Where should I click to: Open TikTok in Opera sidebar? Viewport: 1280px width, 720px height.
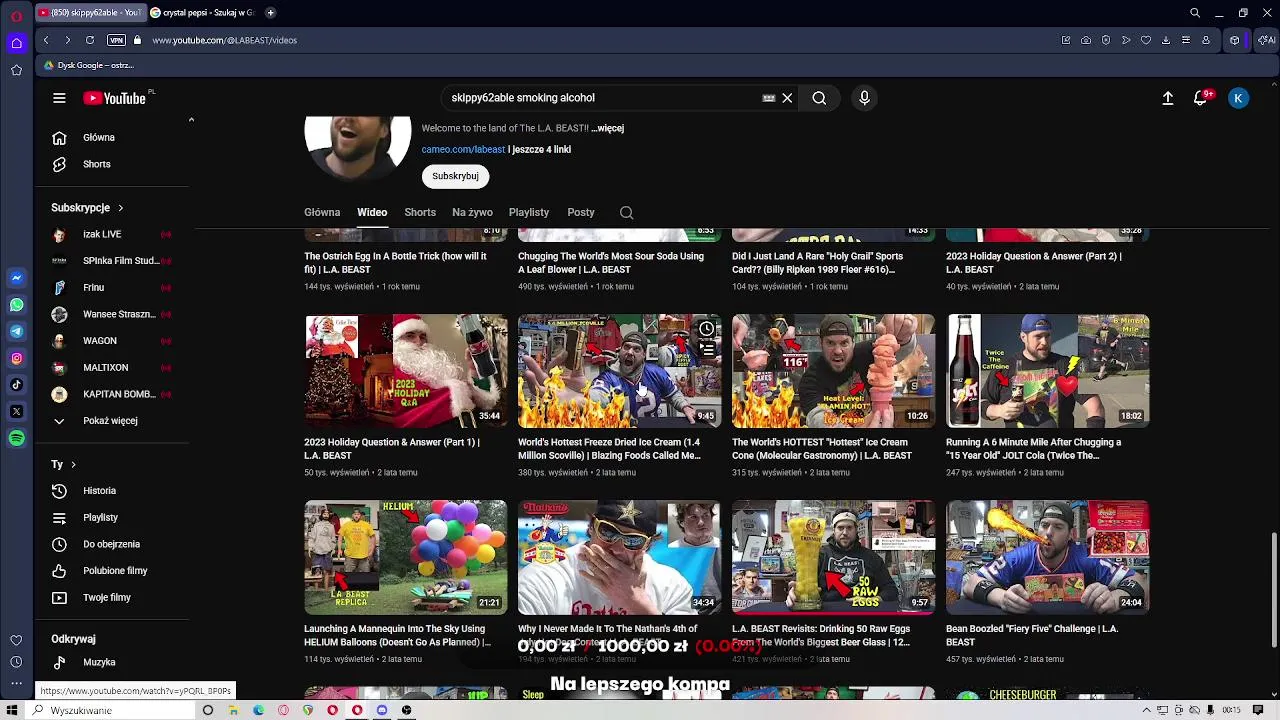pos(16,385)
